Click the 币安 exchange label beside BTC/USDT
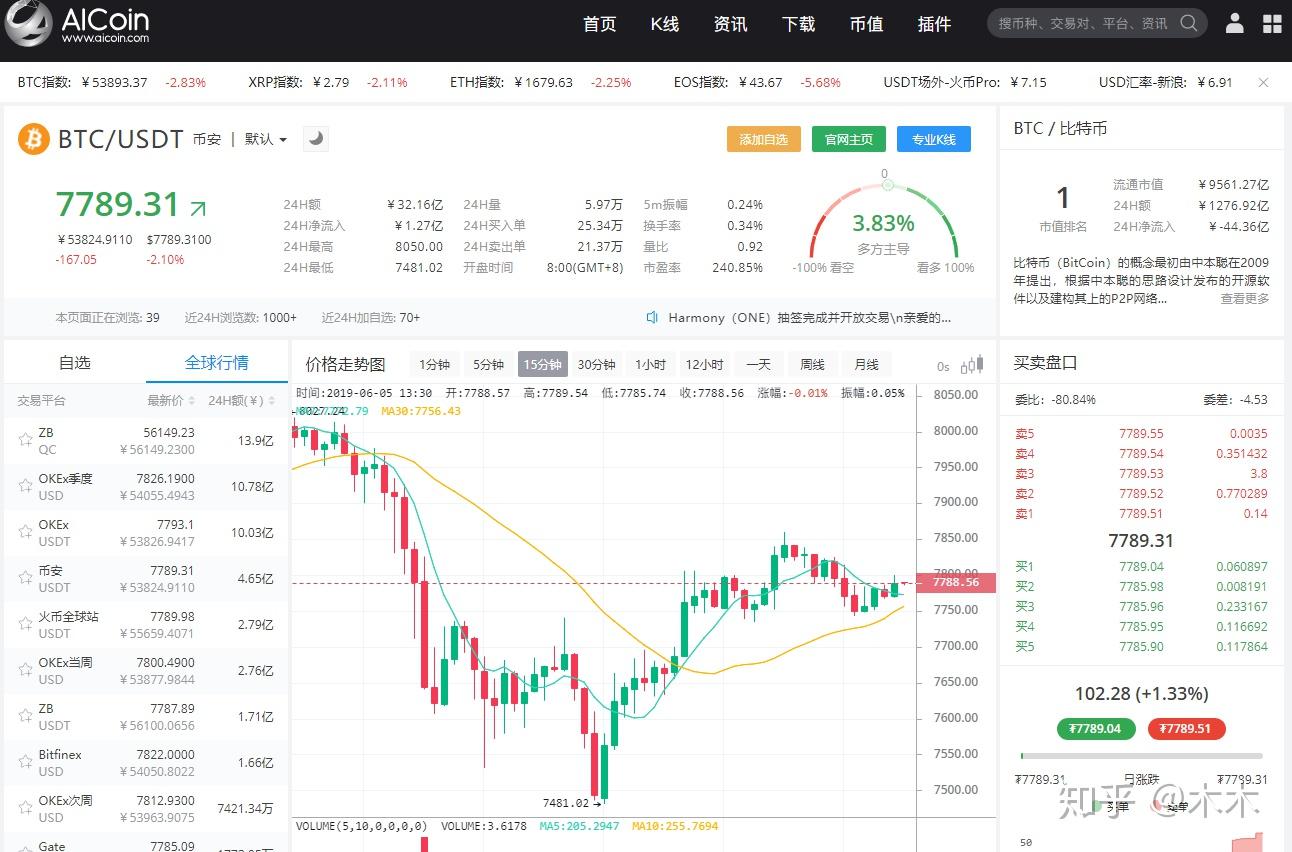 pyautogui.click(x=207, y=139)
